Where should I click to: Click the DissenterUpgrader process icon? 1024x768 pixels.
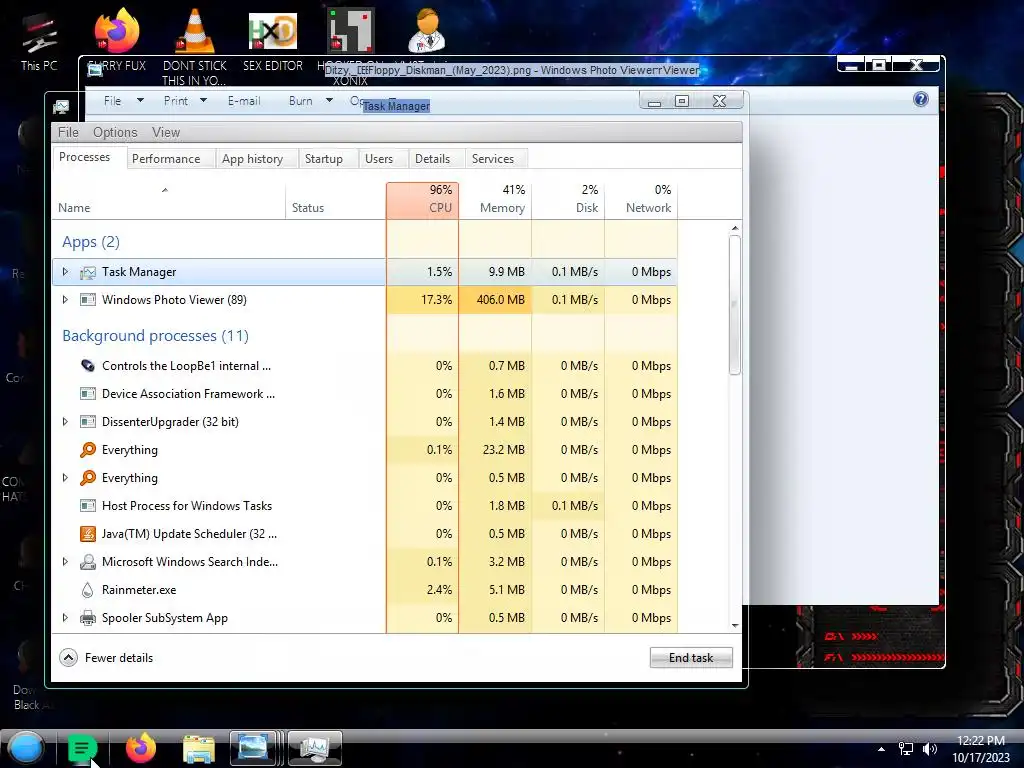click(x=88, y=422)
